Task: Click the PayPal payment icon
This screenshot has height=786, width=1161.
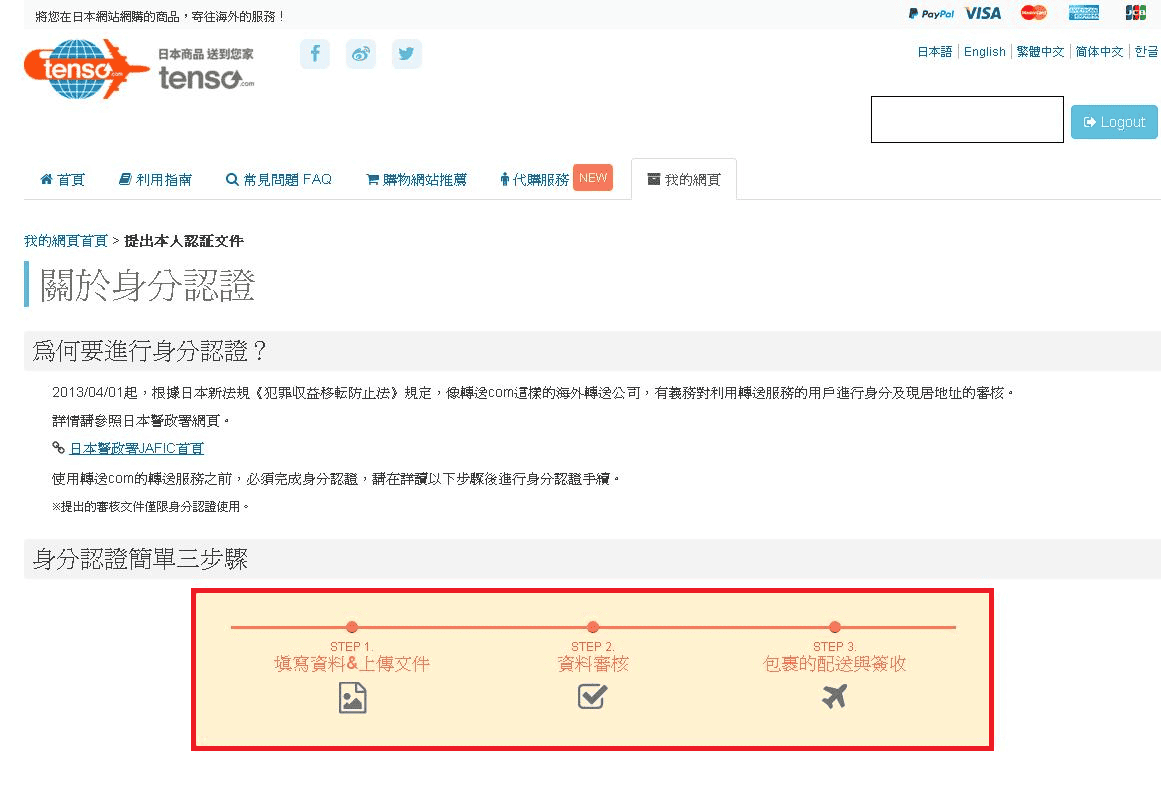Action: [931, 13]
